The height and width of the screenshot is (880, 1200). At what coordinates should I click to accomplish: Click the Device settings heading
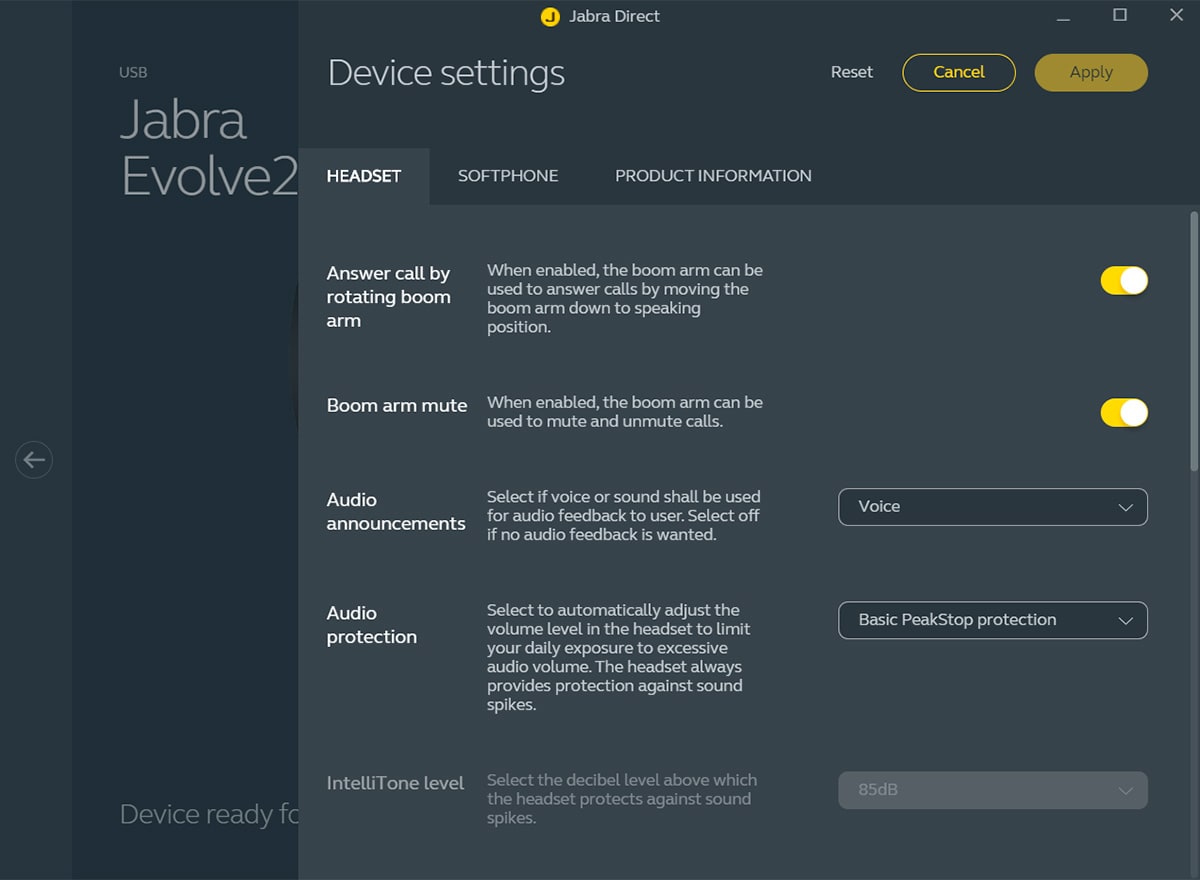[x=446, y=73]
